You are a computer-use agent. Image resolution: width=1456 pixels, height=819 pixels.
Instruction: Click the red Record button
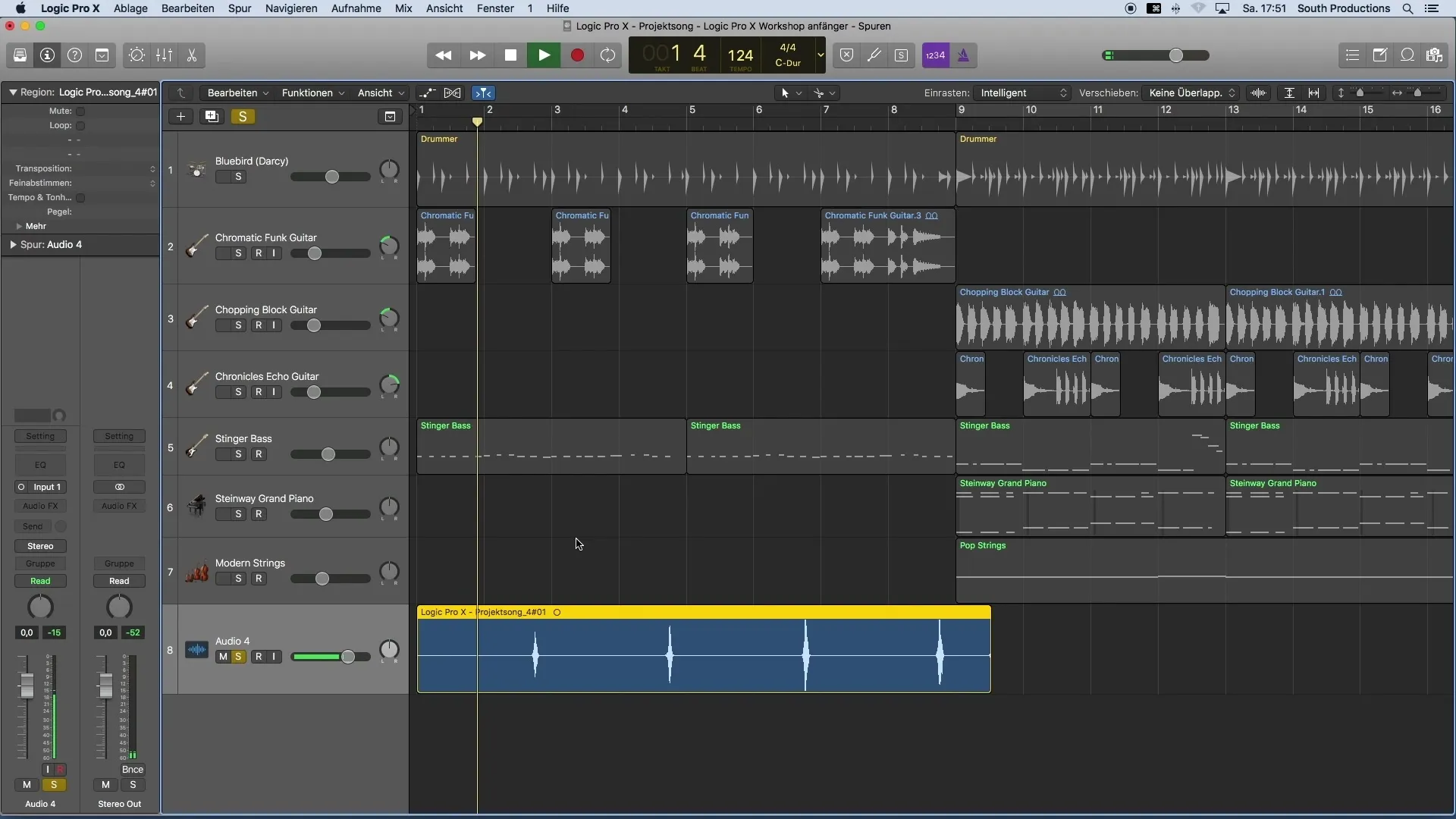(x=577, y=55)
